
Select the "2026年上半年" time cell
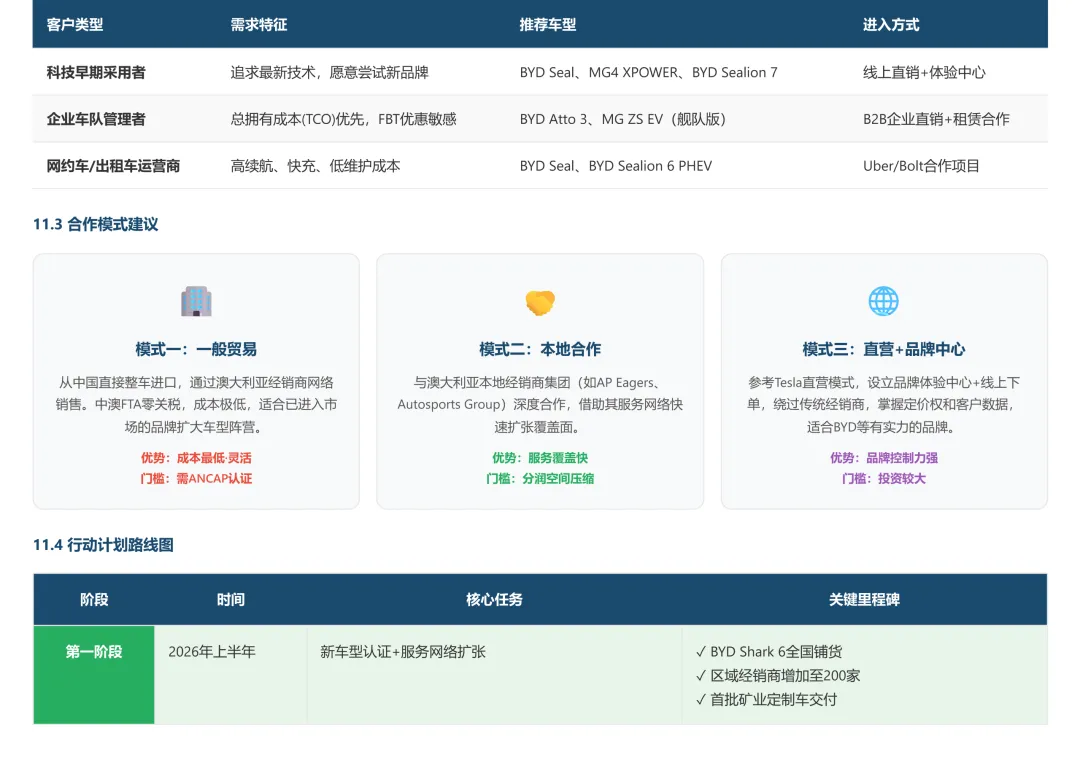point(211,651)
